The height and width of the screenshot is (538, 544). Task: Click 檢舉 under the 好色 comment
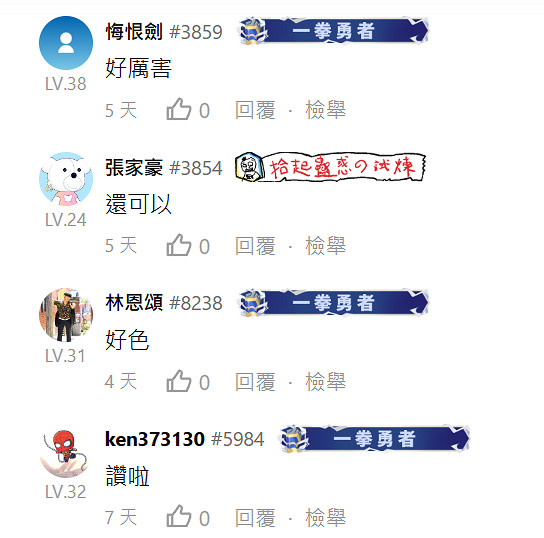325,382
